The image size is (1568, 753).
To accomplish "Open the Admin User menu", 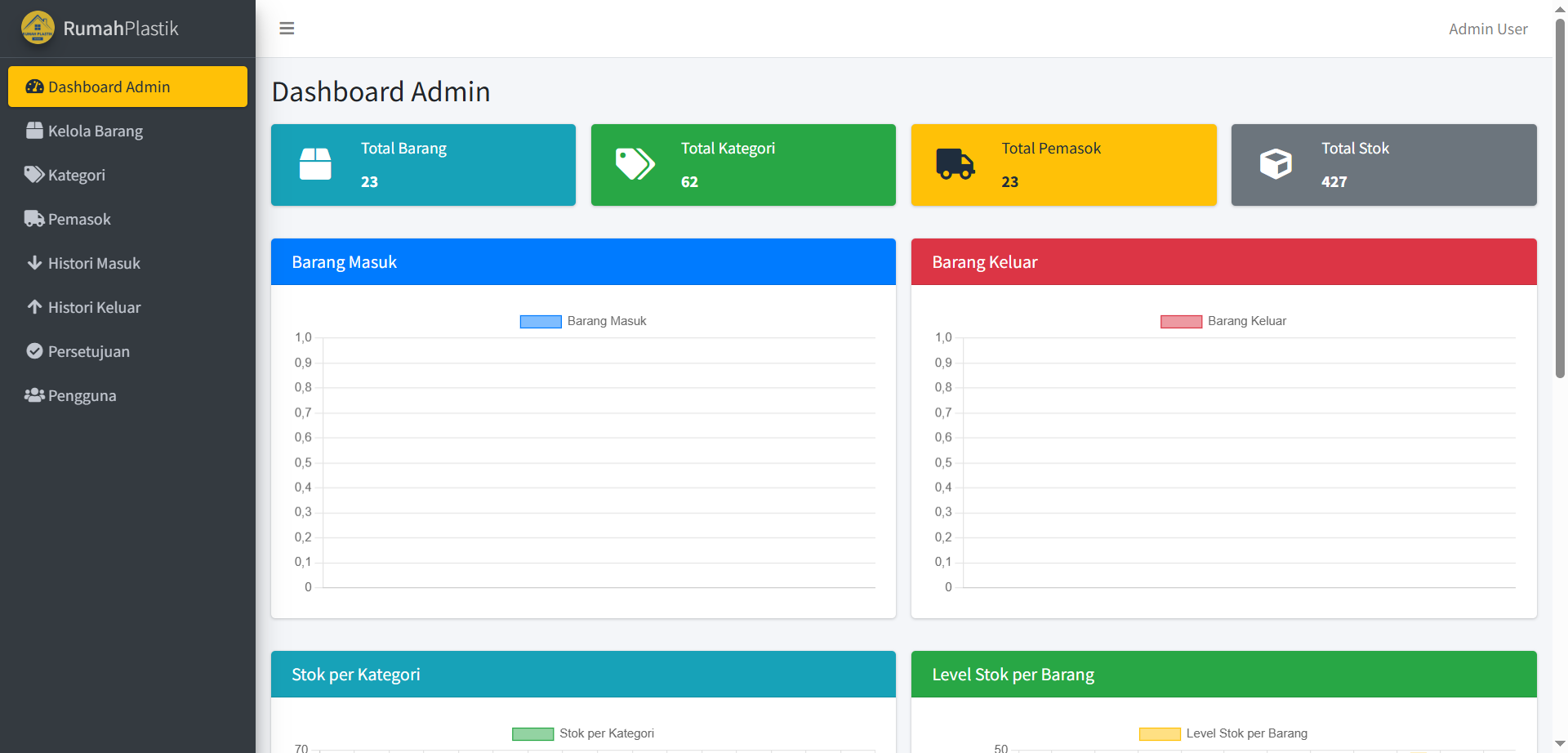I will point(1487,29).
